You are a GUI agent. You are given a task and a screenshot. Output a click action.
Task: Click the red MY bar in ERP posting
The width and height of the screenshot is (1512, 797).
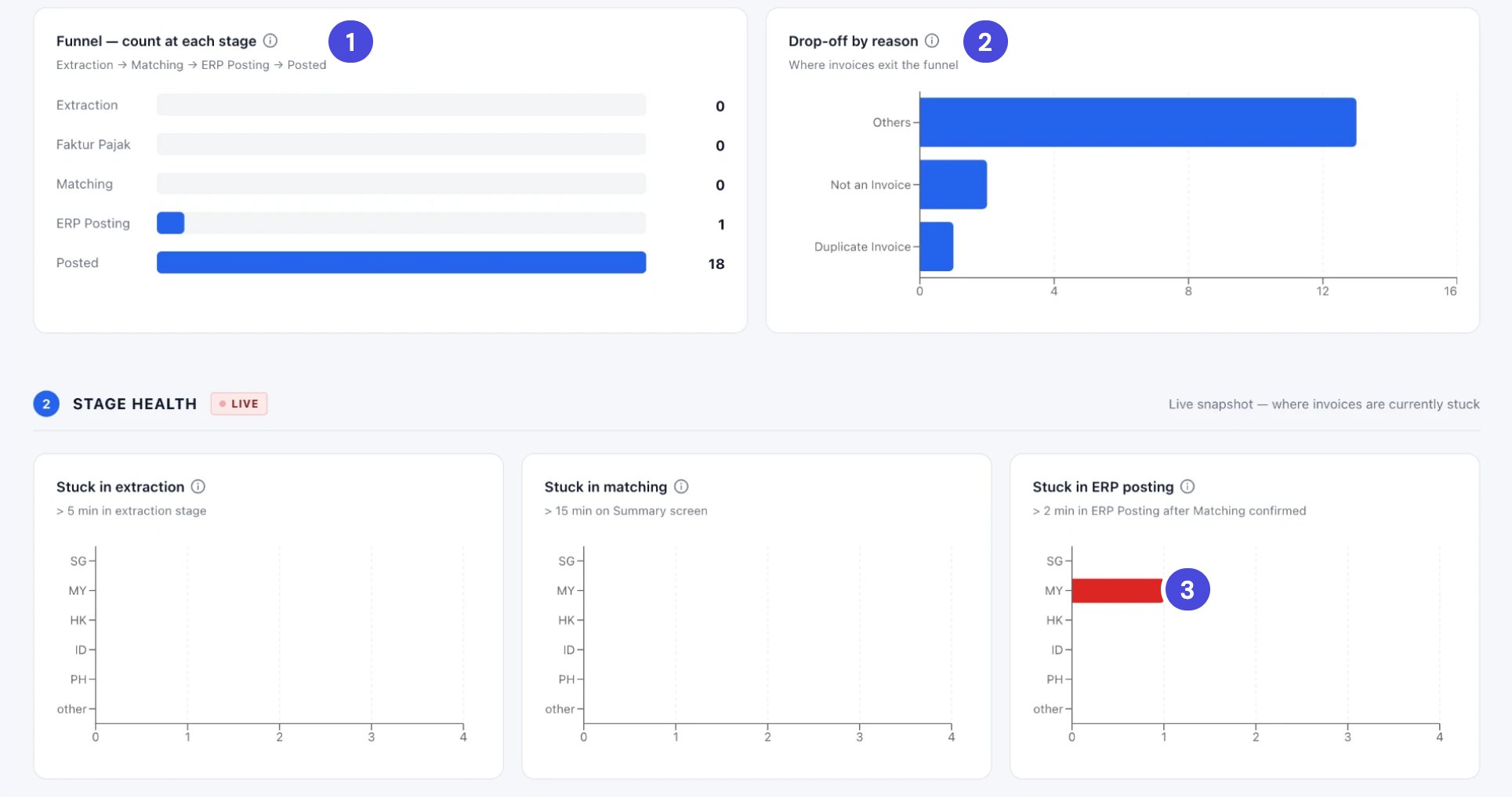coord(1117,591)
